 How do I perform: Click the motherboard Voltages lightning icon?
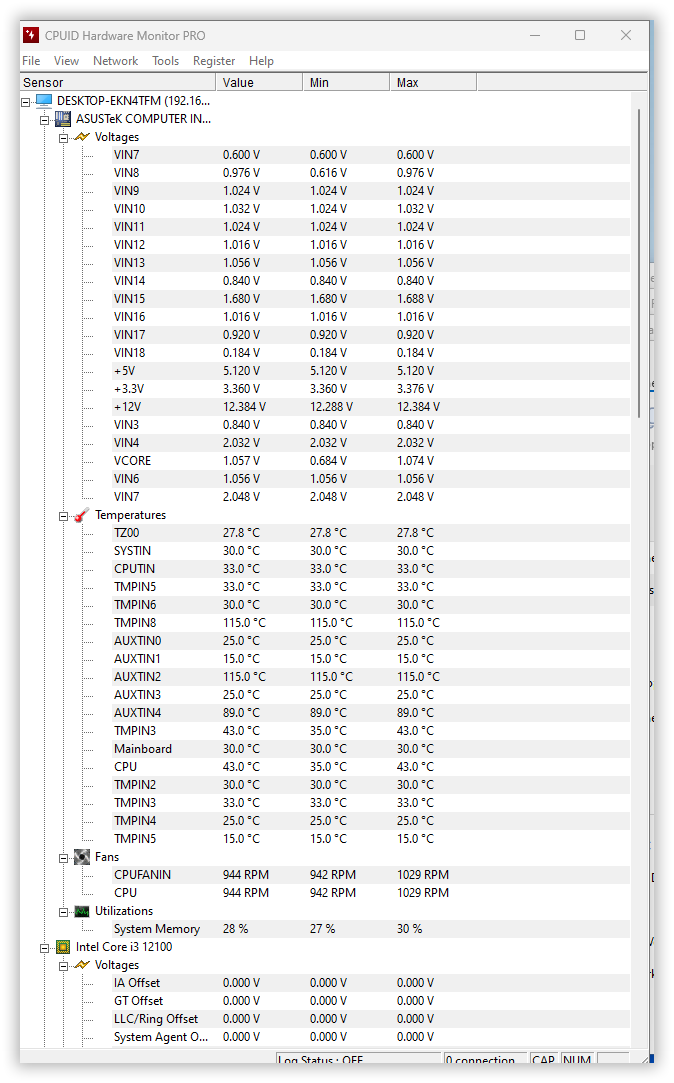pos(81,137)
